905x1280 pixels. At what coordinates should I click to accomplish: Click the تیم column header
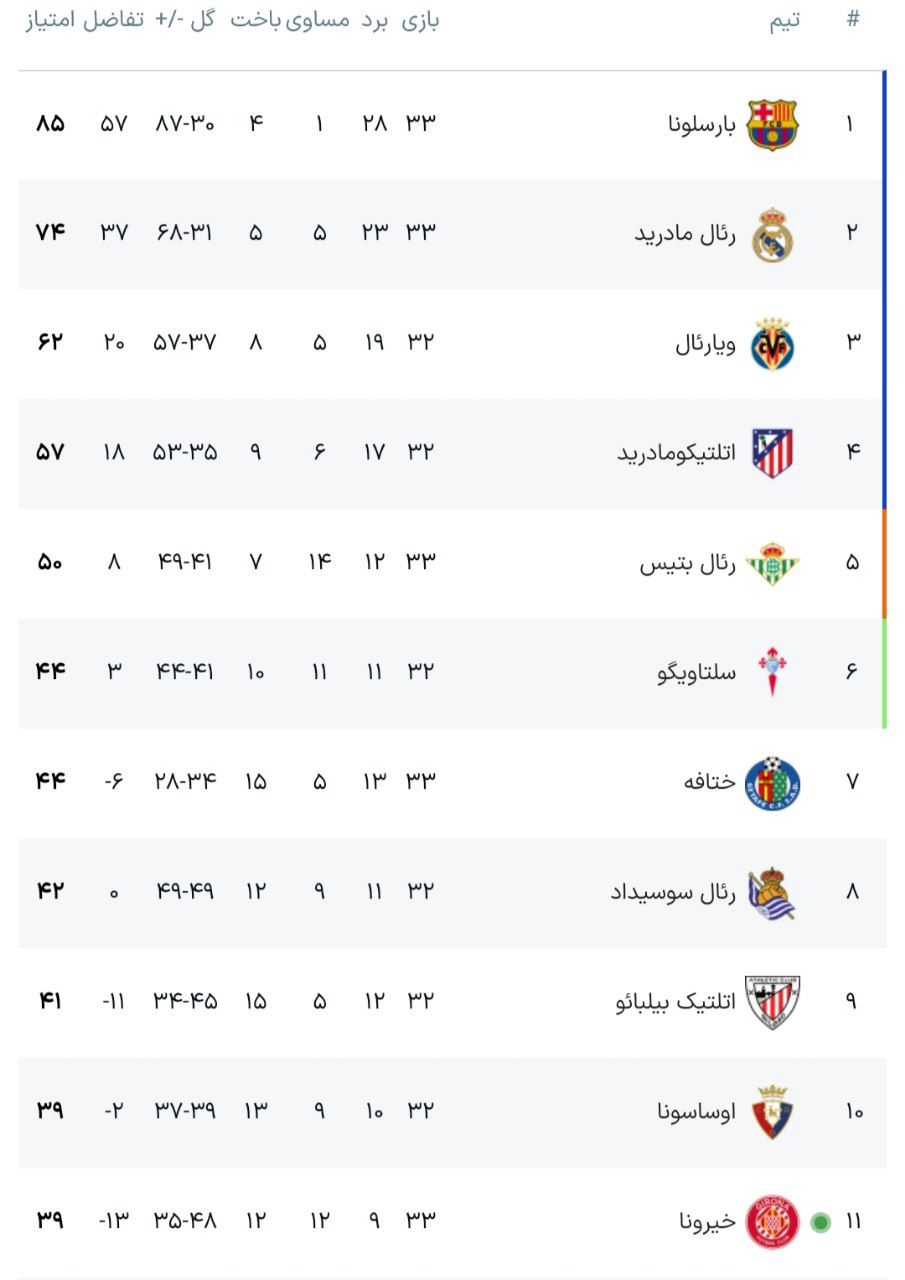[785, 22]
